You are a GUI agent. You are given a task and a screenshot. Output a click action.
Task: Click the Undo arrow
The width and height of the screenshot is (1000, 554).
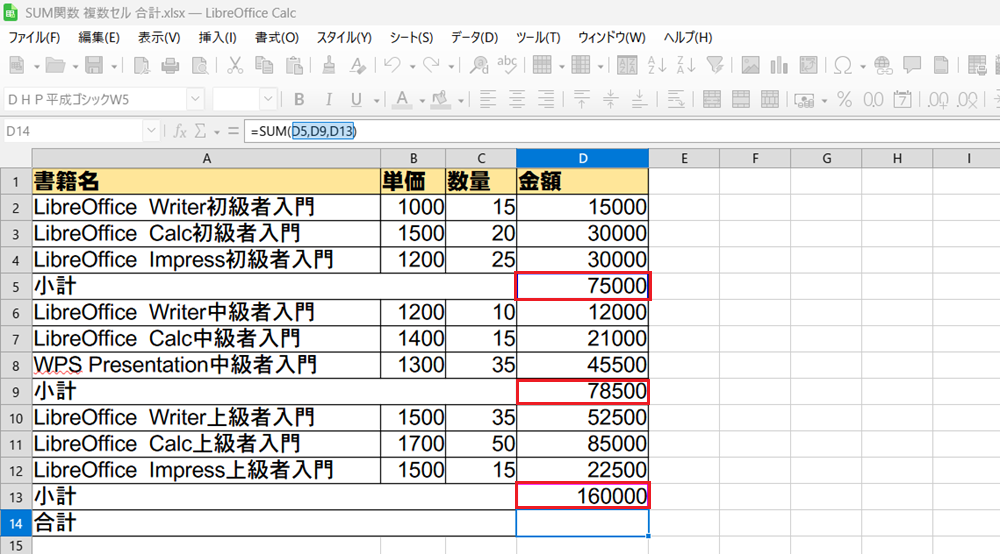392,65
